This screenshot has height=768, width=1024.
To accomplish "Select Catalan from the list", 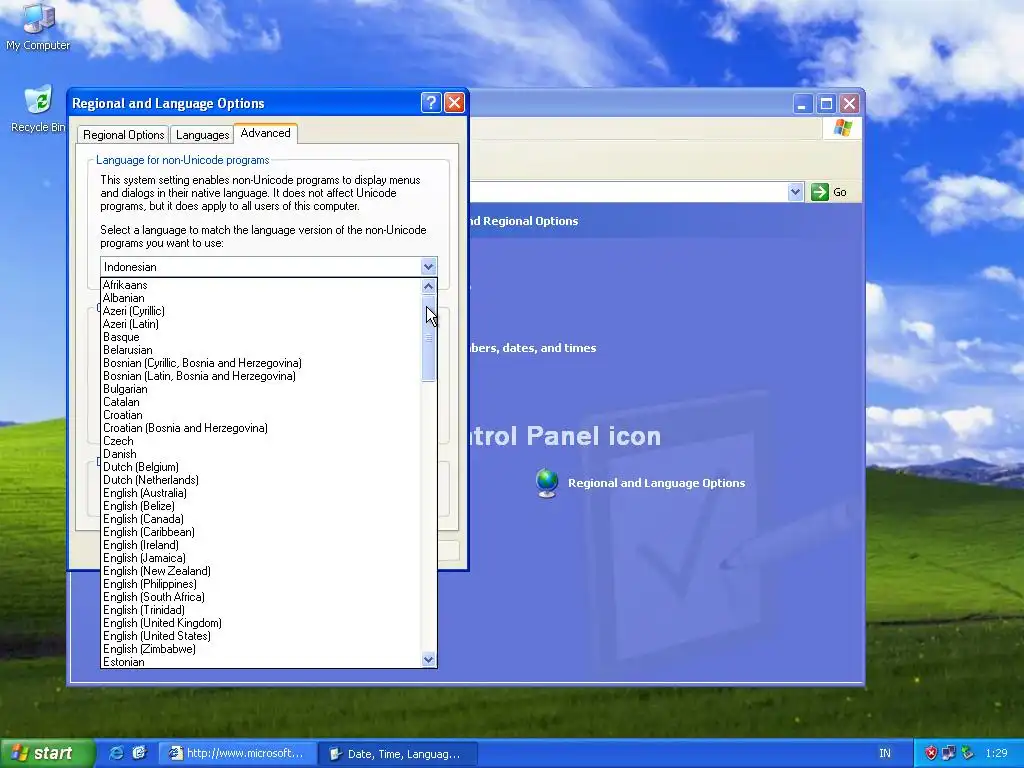I will pos(261,402).
